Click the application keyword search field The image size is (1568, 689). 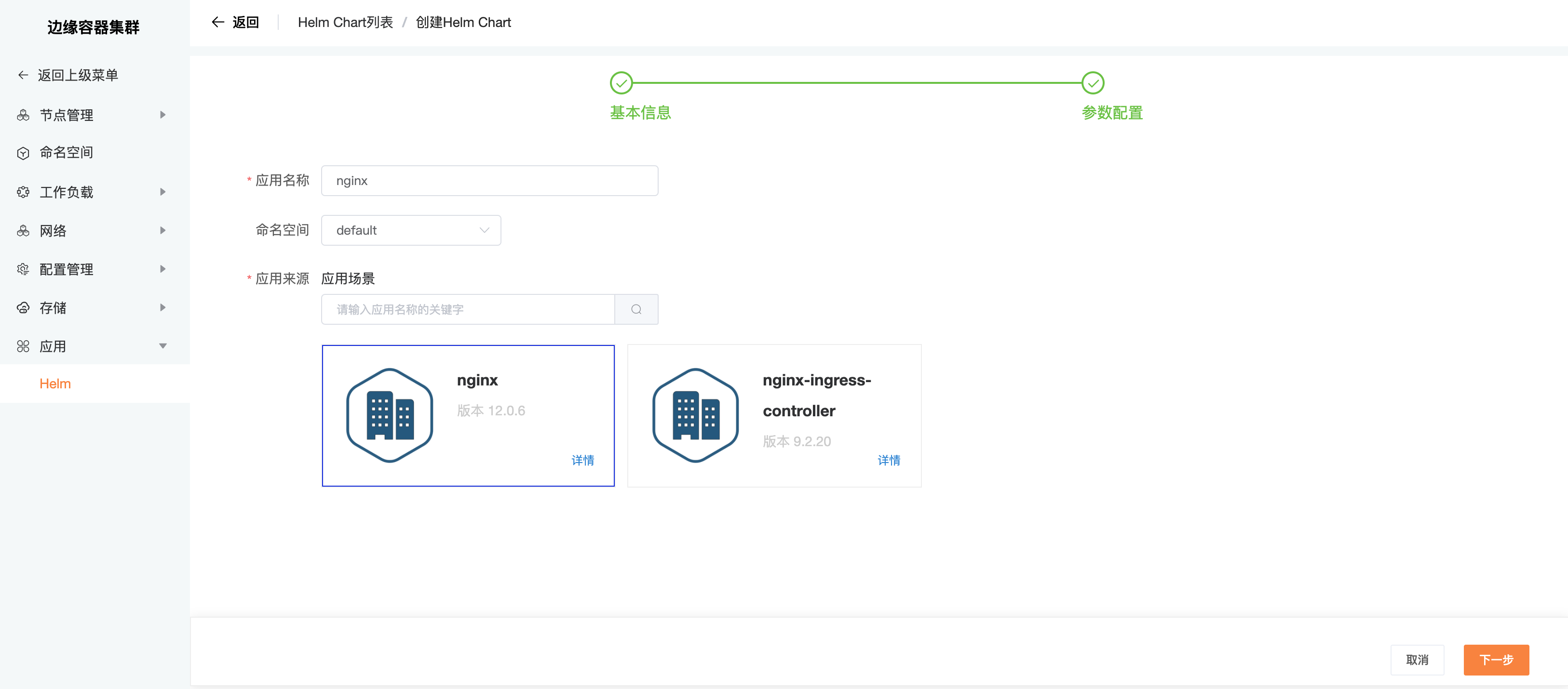468,309
